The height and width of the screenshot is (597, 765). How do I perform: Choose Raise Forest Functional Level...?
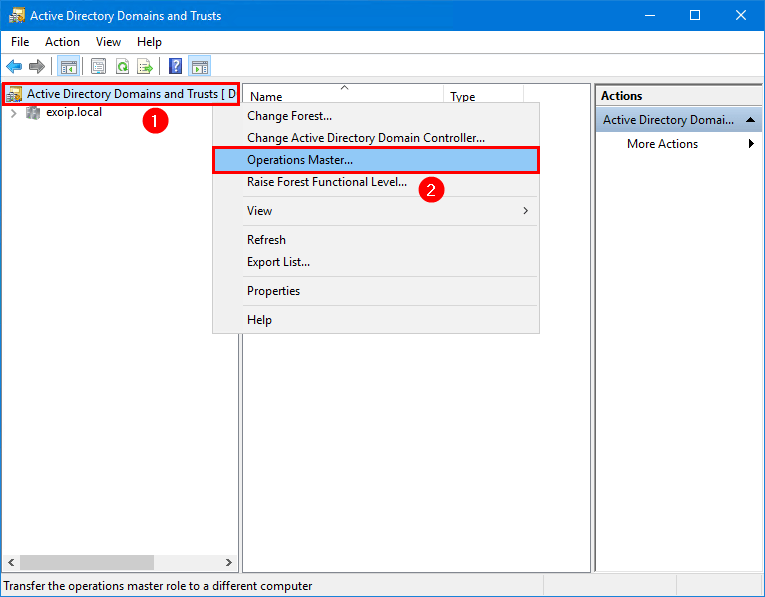click(376, 182)
